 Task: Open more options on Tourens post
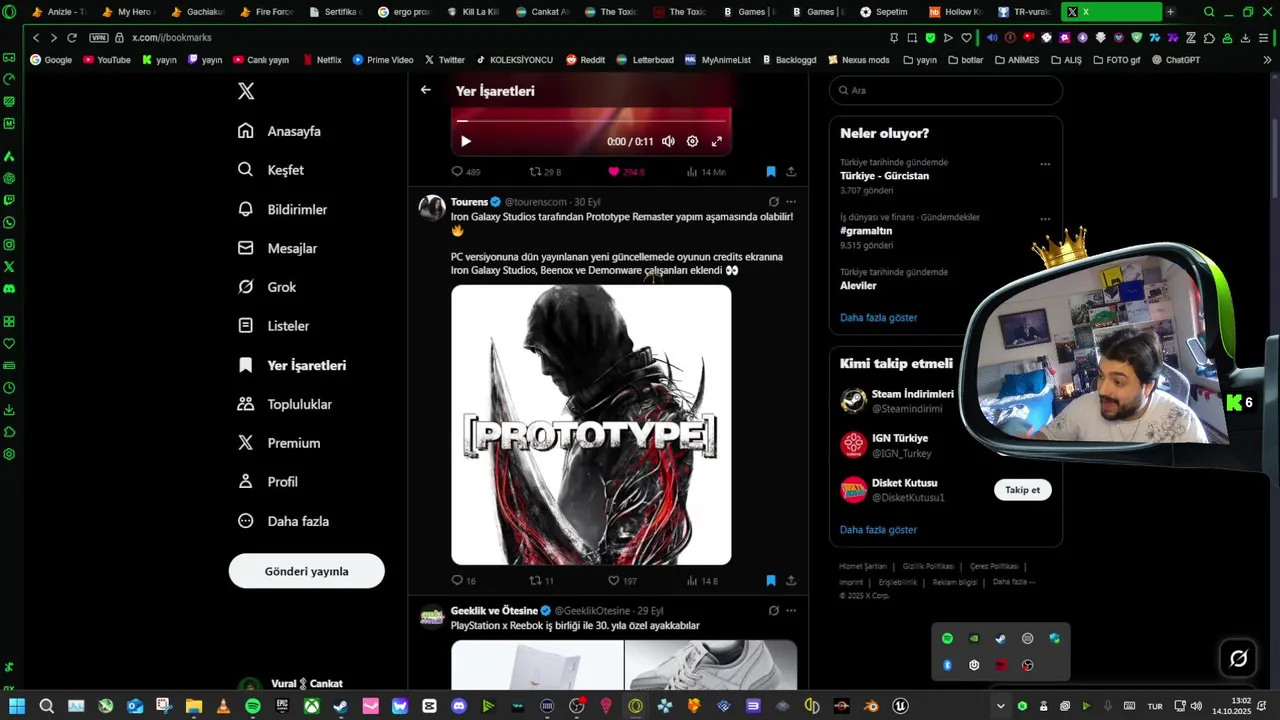click(791, 202)
